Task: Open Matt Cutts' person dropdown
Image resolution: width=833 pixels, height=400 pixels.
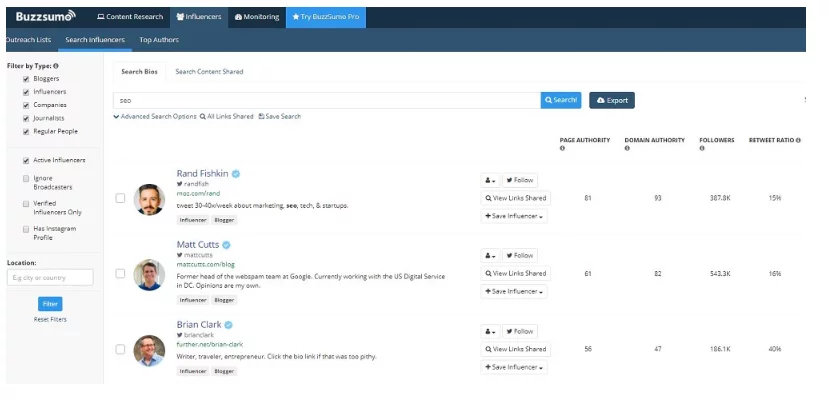Action: pos(490,256)
